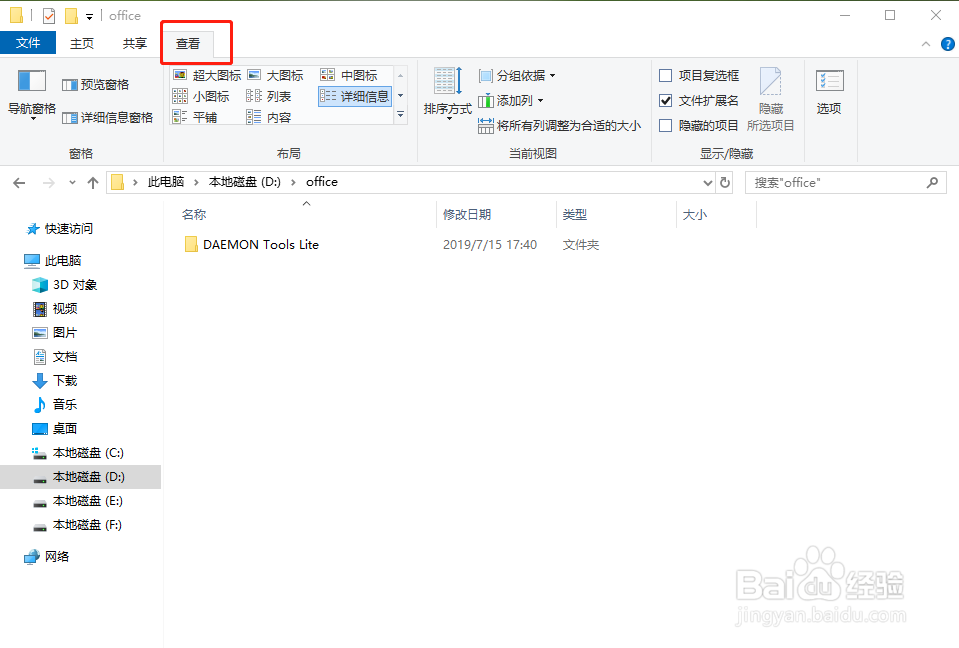Select the DAEMON Tools Lite folder
This screenshot has height=648, width=959.
coord(252,245)
